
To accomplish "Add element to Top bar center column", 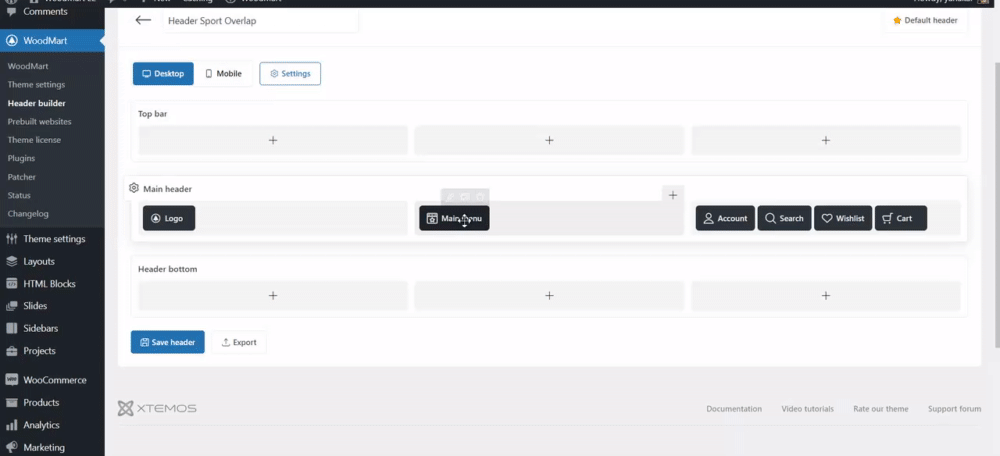I will [549, 140].
